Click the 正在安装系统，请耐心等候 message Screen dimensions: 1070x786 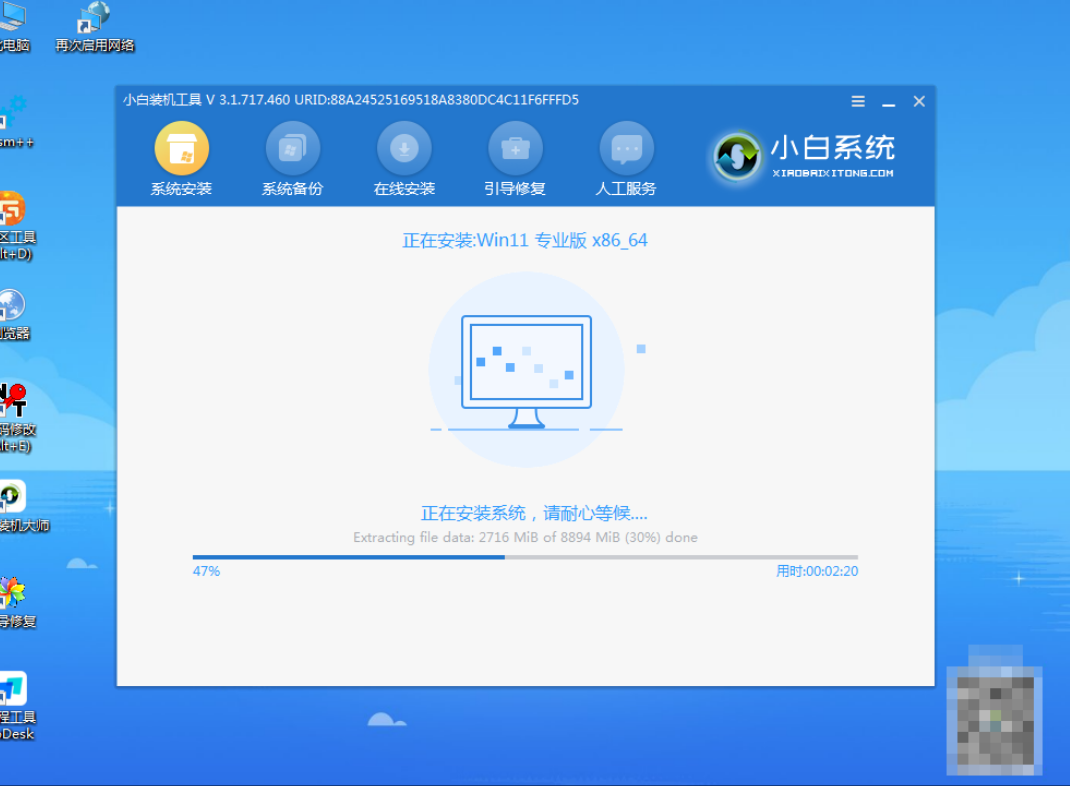pyautogui.click(x=534, y=513)
